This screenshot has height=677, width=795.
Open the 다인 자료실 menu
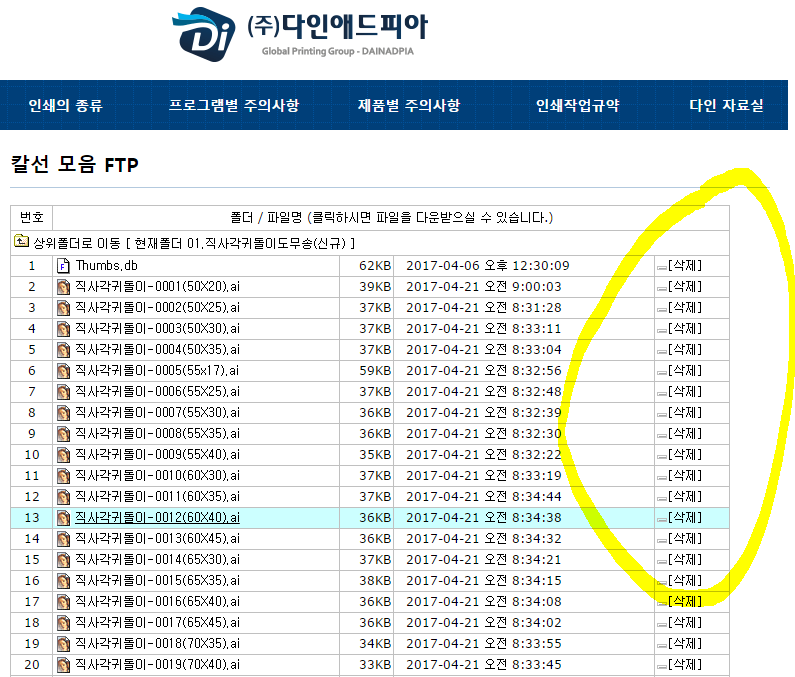click(x=726, y=106)
